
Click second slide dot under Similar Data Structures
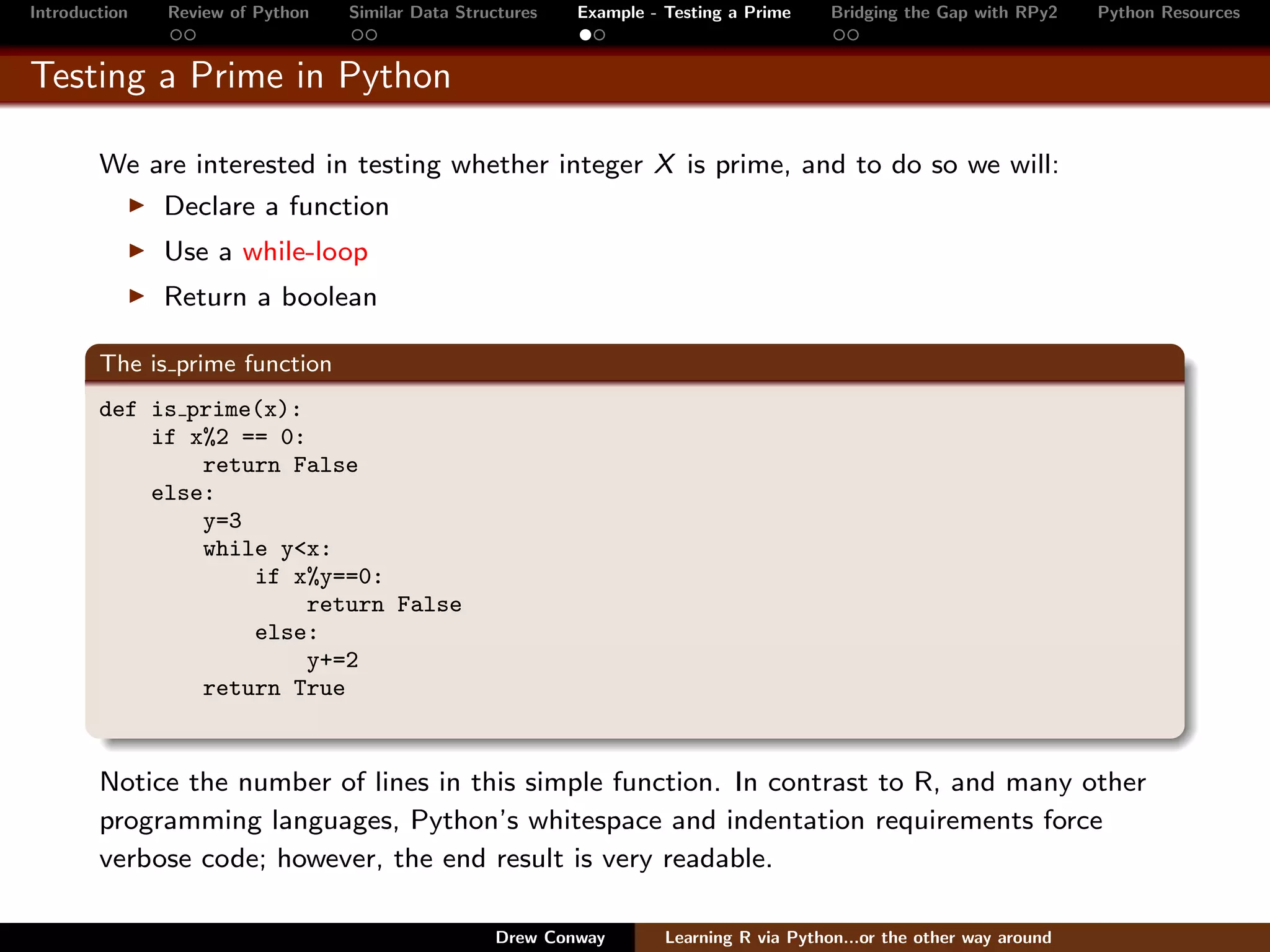(x=371, y=35)
